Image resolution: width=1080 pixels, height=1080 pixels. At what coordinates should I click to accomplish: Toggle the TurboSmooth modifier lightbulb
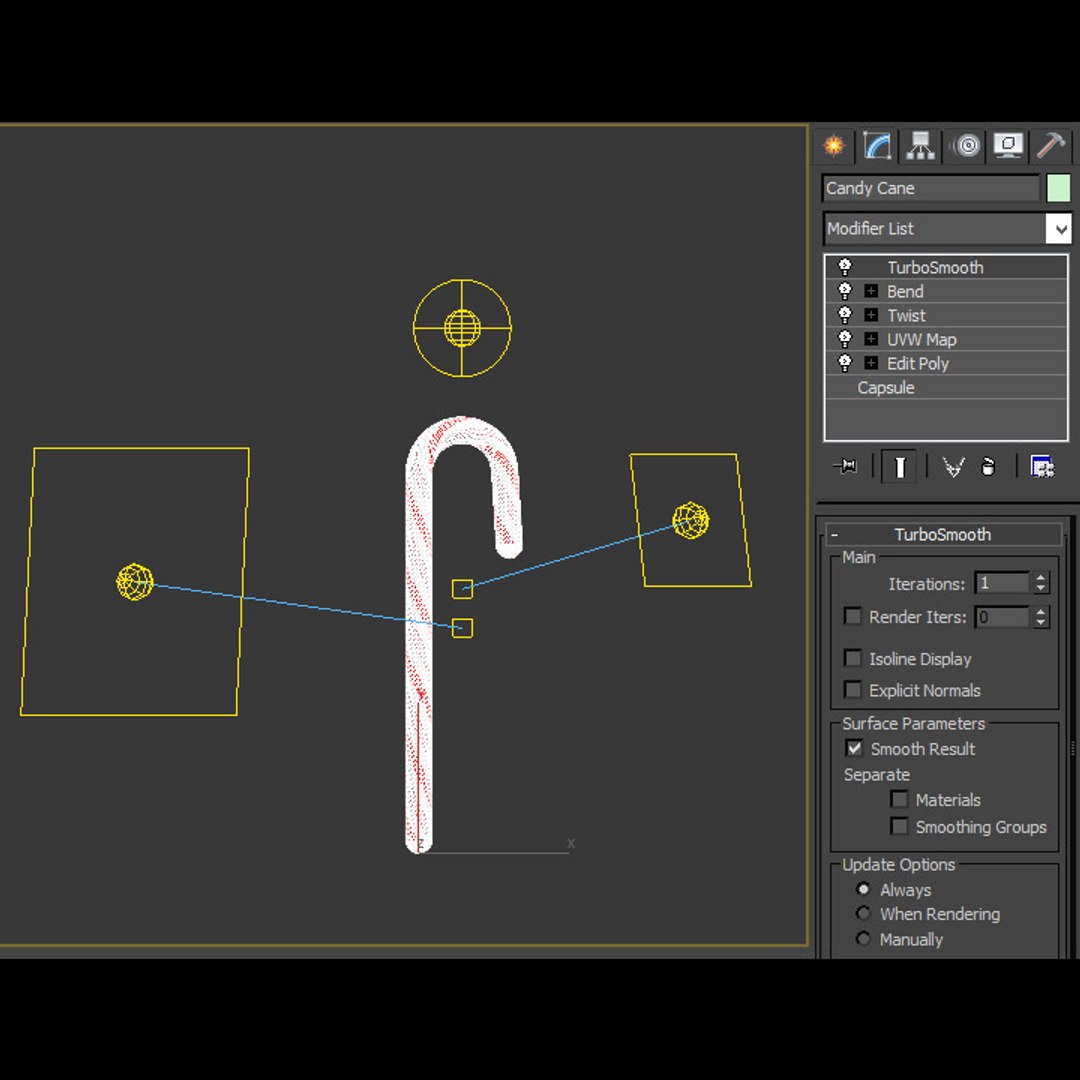click(844, 267)
